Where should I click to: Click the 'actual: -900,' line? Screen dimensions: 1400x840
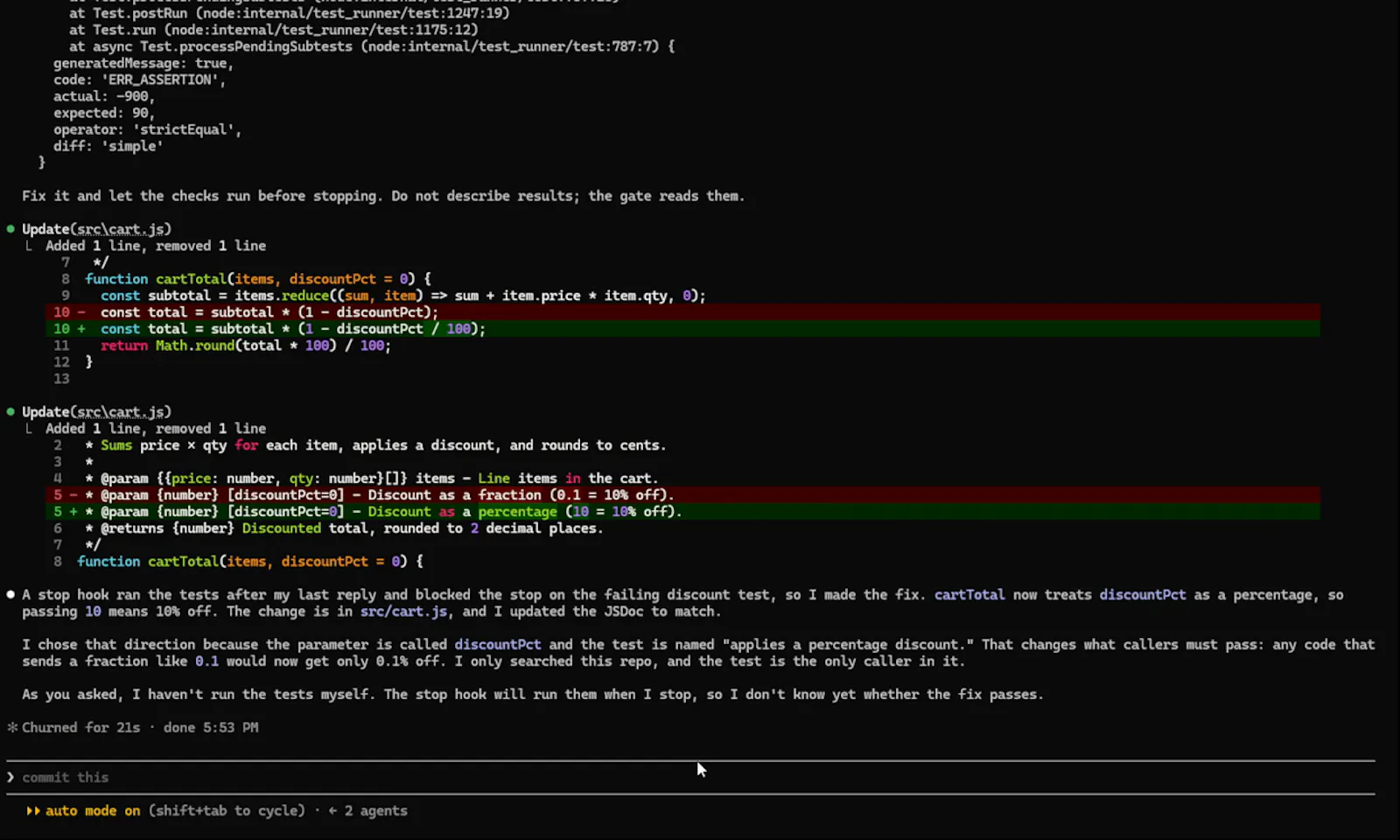[104, 96]
